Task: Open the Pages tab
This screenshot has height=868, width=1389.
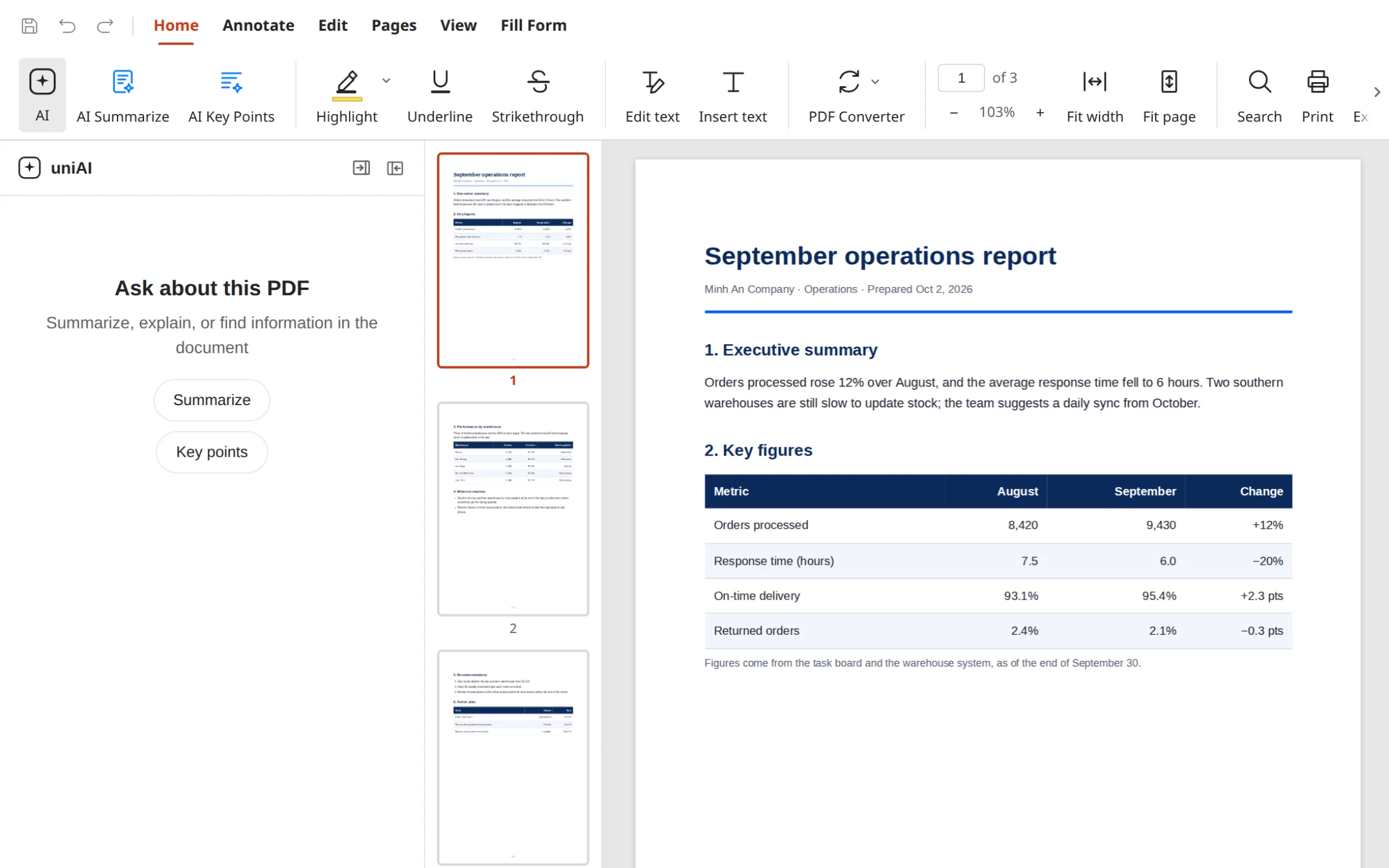Action: tap(394, 25)
